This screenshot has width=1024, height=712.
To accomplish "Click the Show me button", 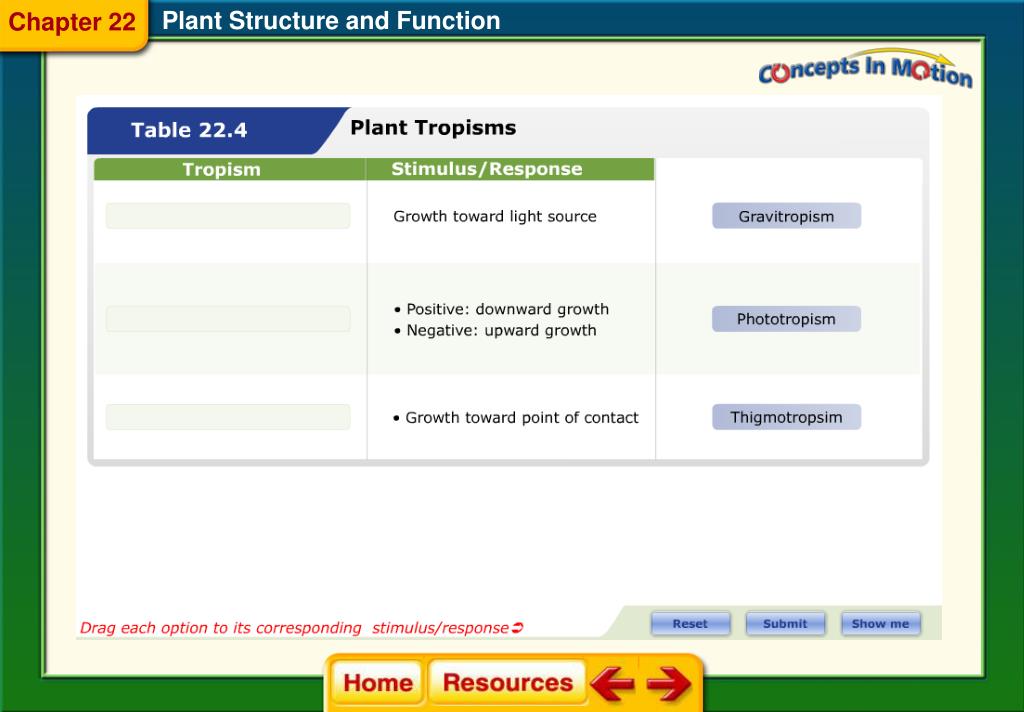I will (880, 624).
